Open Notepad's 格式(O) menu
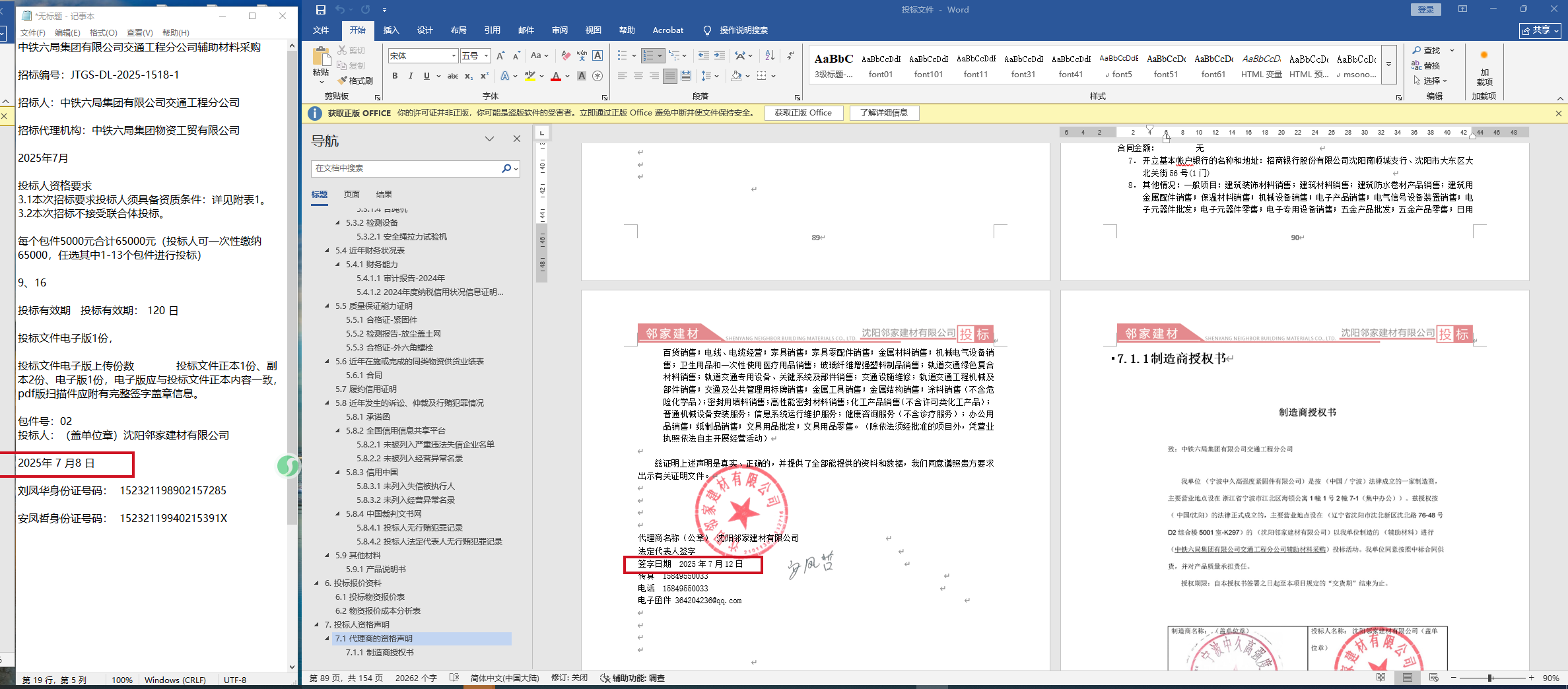 tap(103, 32)
